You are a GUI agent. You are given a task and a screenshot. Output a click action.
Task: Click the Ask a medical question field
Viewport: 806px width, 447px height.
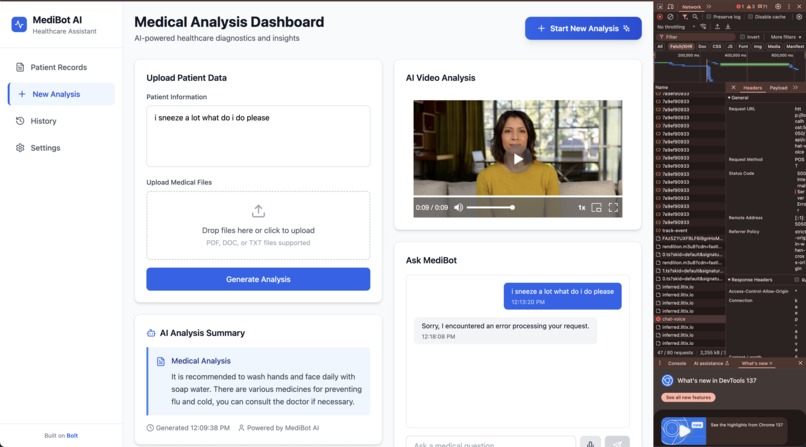point(491,443)
